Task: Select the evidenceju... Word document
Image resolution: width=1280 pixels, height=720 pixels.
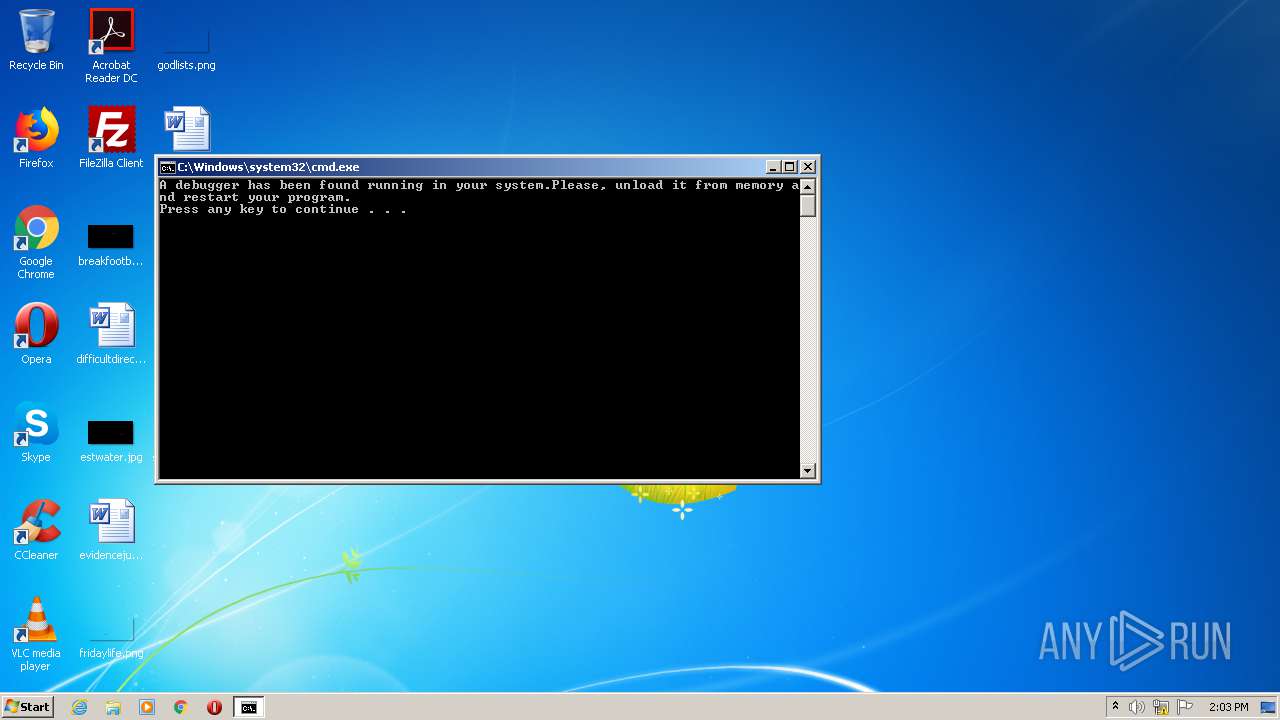Action: click(111, 530)
